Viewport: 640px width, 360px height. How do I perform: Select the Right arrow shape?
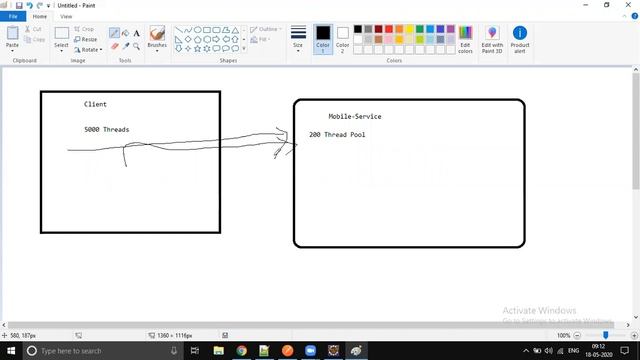216,39
